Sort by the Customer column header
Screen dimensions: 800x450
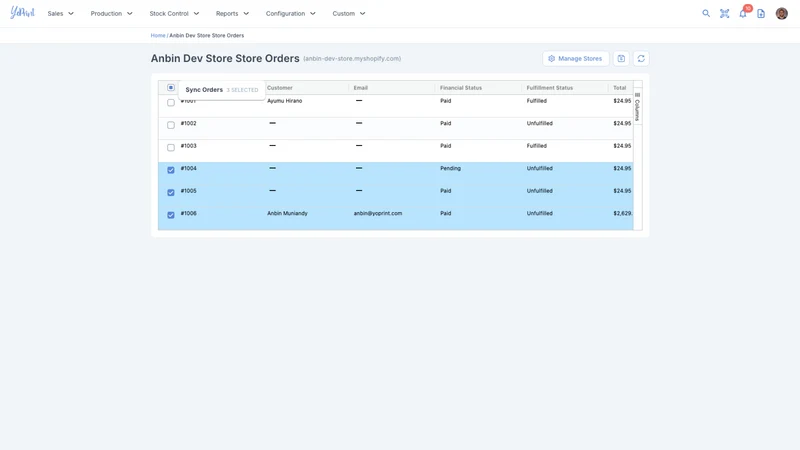coord(280,88)
